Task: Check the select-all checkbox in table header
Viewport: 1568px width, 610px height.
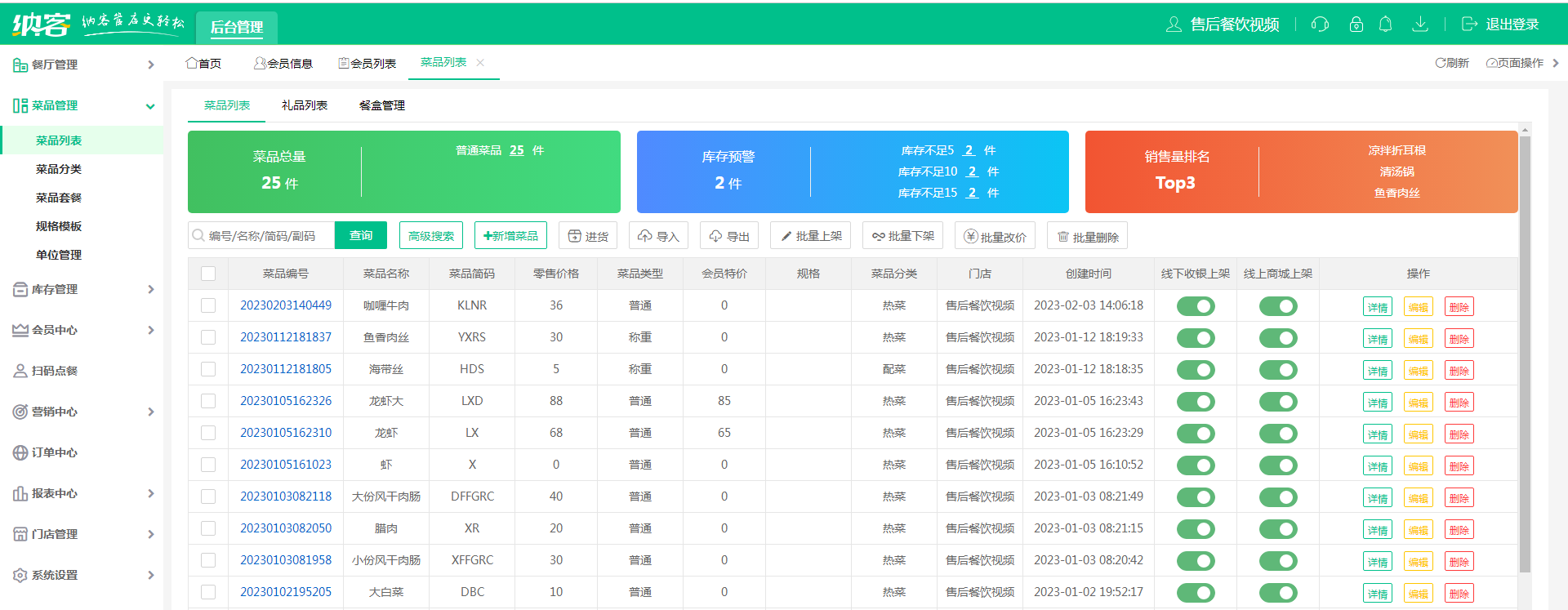Action: coord(208,274)
